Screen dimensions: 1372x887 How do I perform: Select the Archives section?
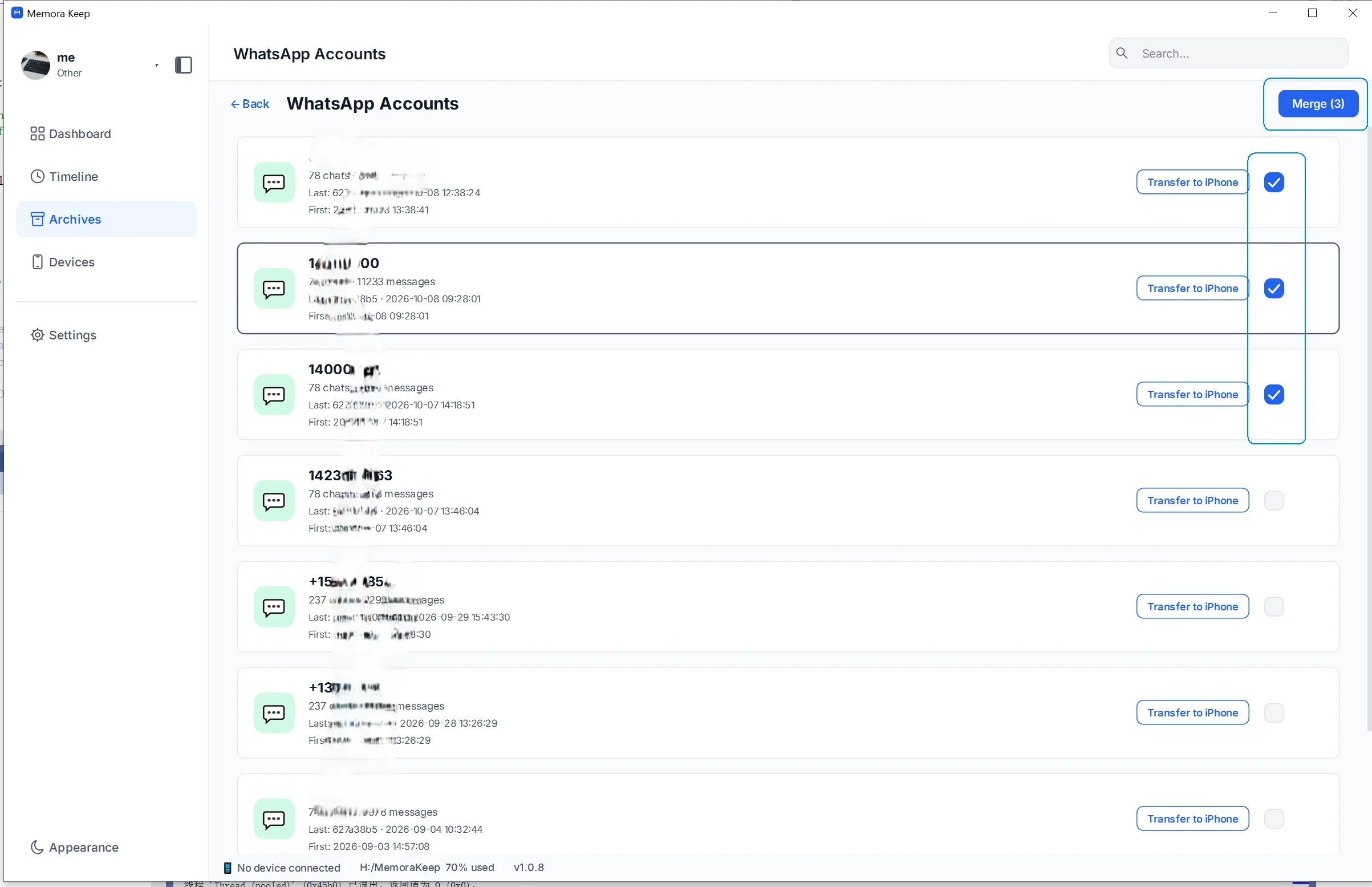click(x=107, y=219)
